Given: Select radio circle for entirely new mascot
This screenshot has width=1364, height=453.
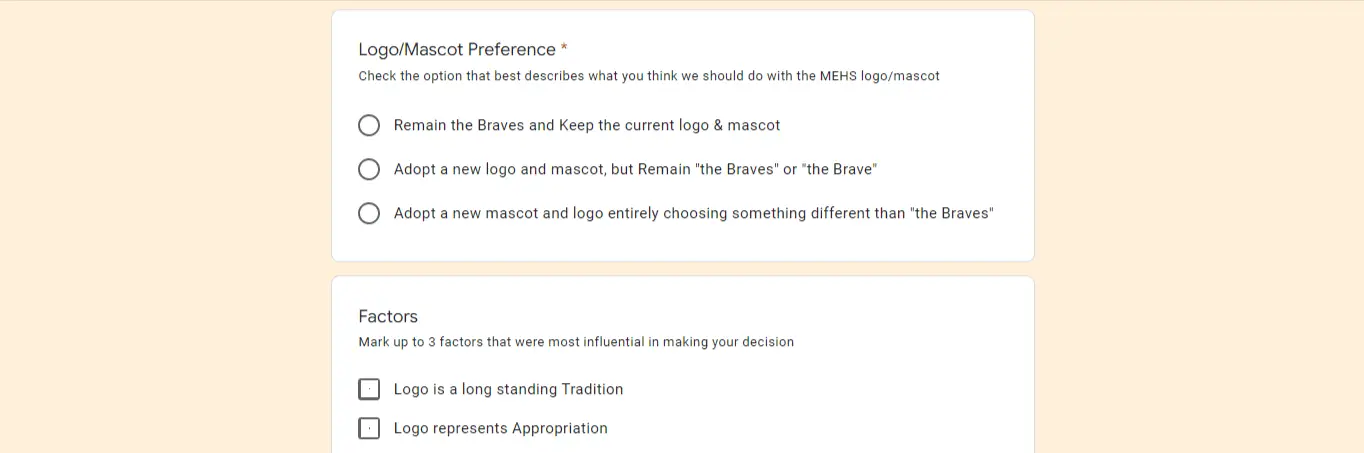Looking at the screenshot, I should coord(369,213).
